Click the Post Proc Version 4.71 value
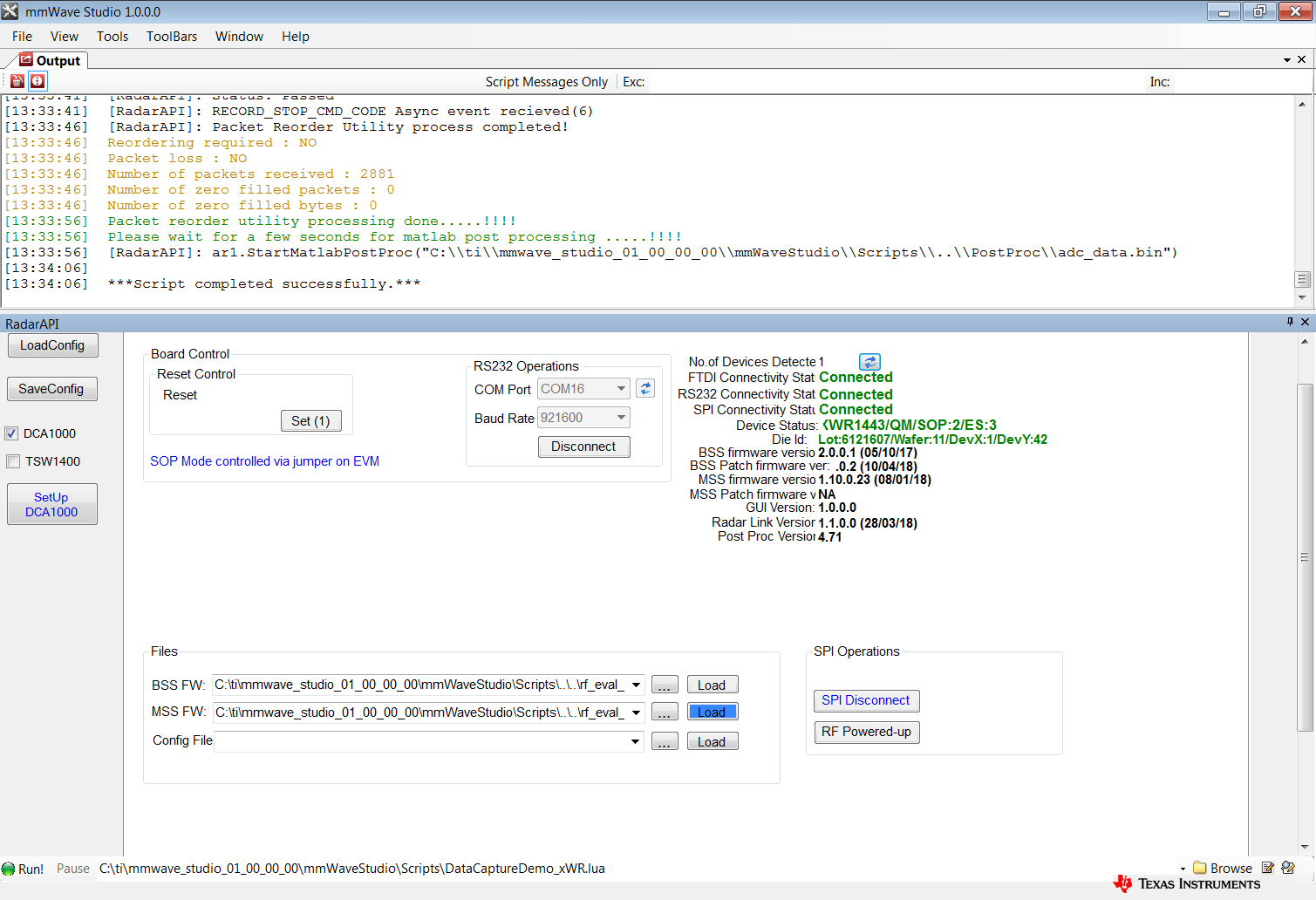 pos(830,537)
